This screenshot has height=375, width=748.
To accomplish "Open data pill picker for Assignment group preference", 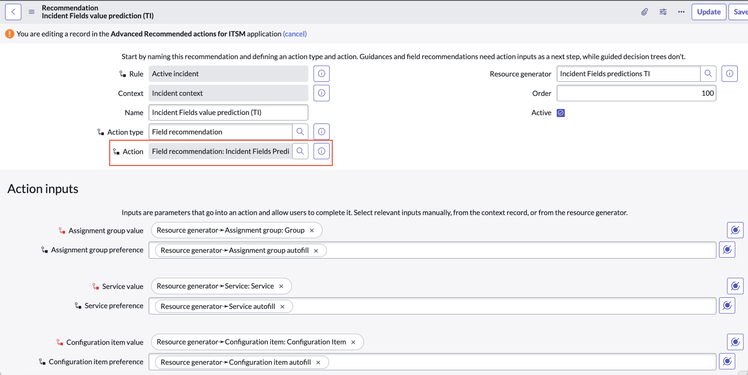I will tap(727, 250).
